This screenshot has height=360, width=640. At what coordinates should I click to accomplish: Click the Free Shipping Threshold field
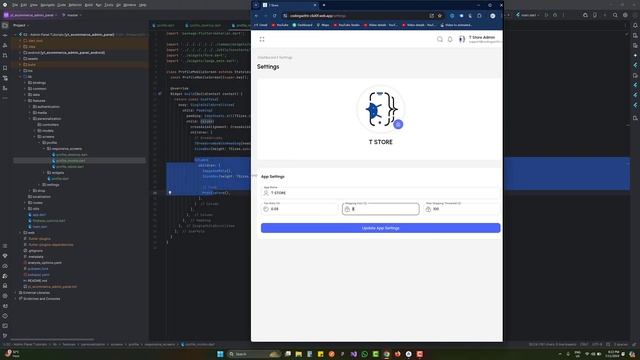(x=461, y=209)
